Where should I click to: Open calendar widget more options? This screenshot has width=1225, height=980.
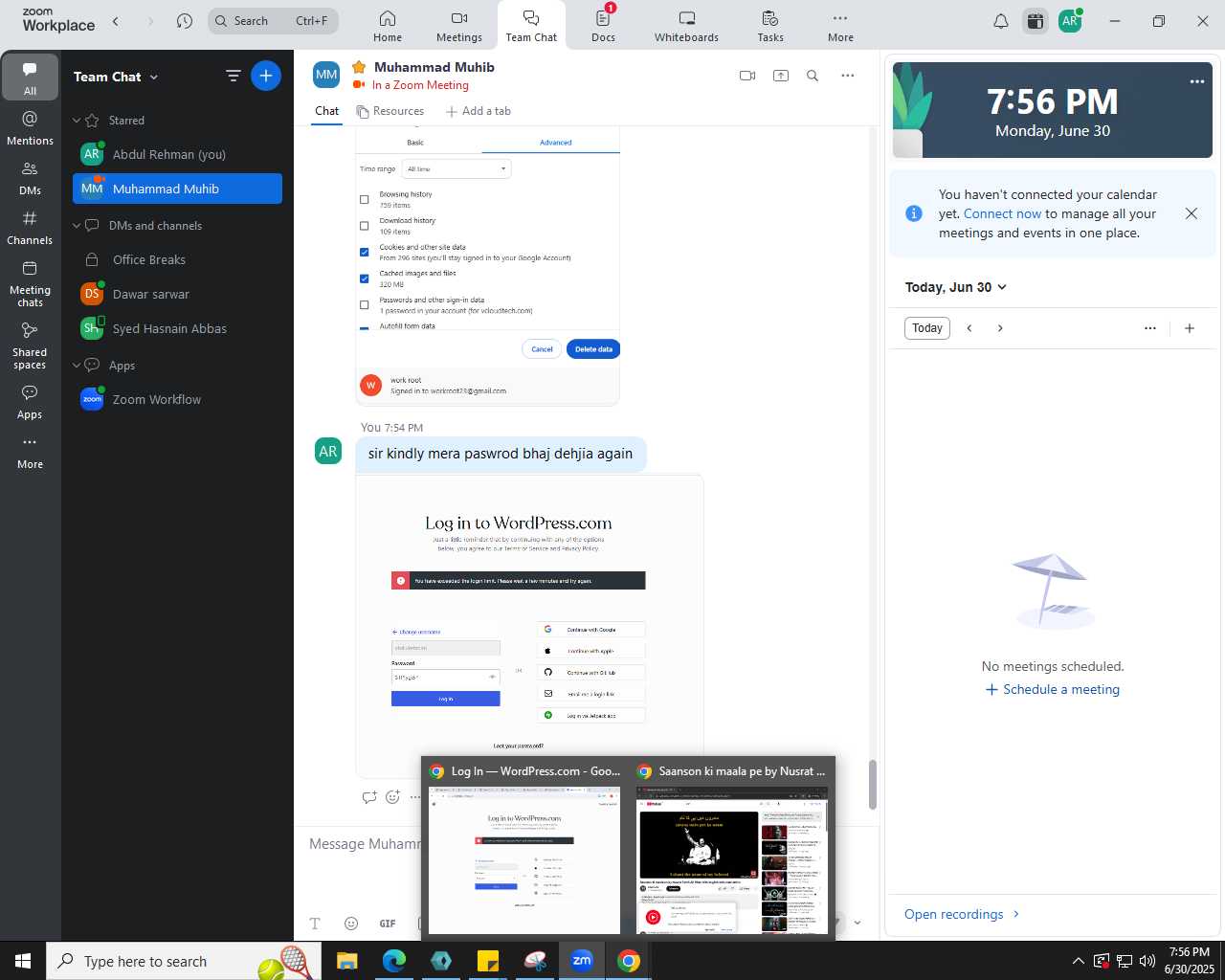[x=1150, y=328]
